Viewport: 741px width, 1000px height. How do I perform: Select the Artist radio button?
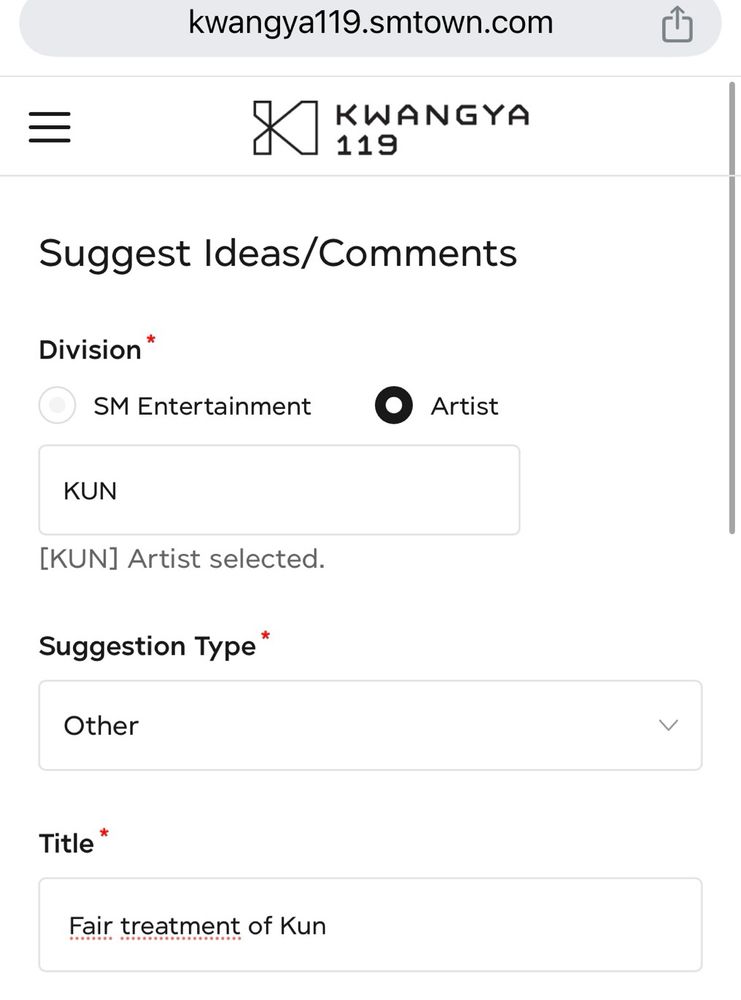coord(394,406)
